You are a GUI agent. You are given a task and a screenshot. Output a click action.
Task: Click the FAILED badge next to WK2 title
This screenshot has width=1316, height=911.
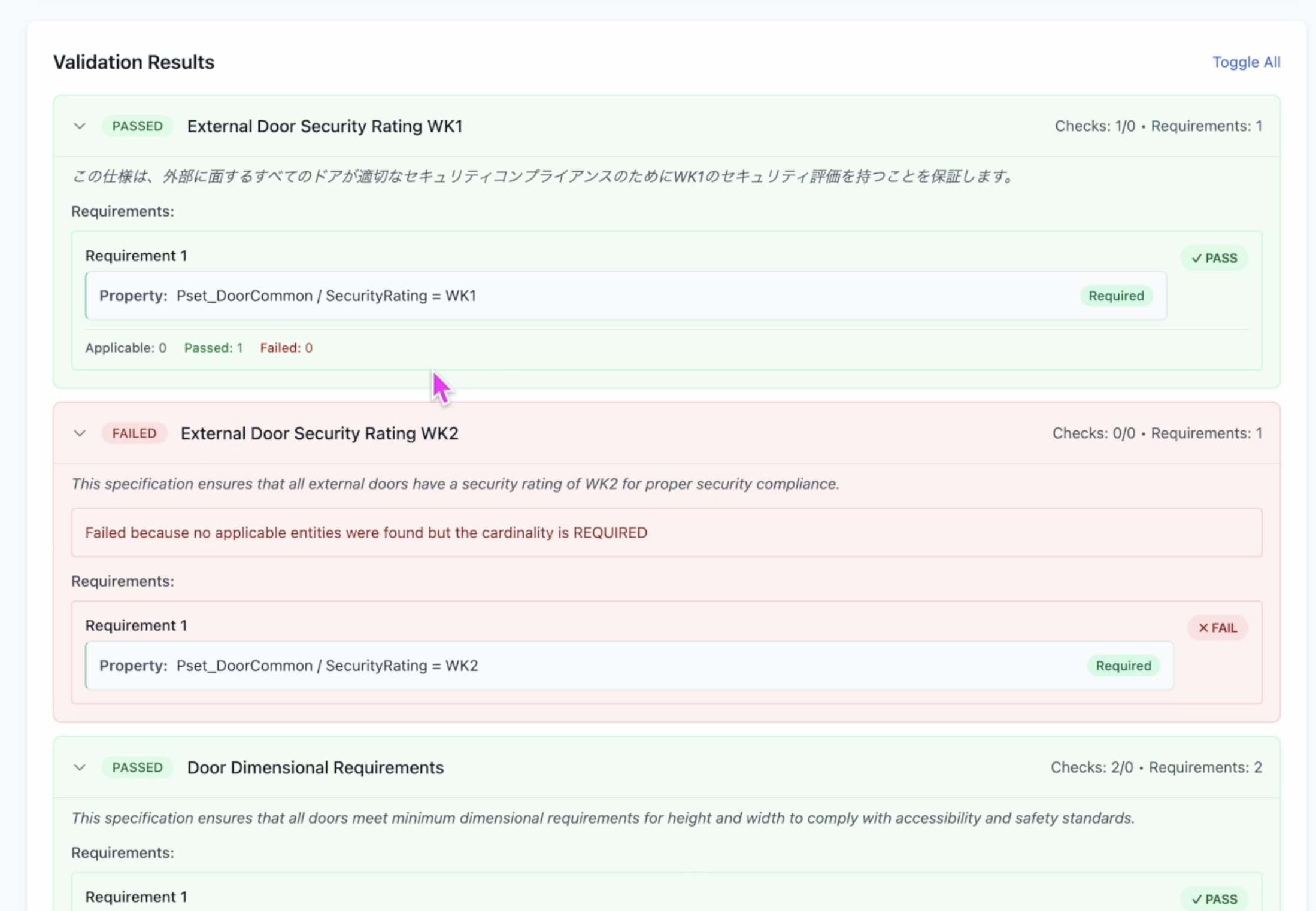pos(134,433)
